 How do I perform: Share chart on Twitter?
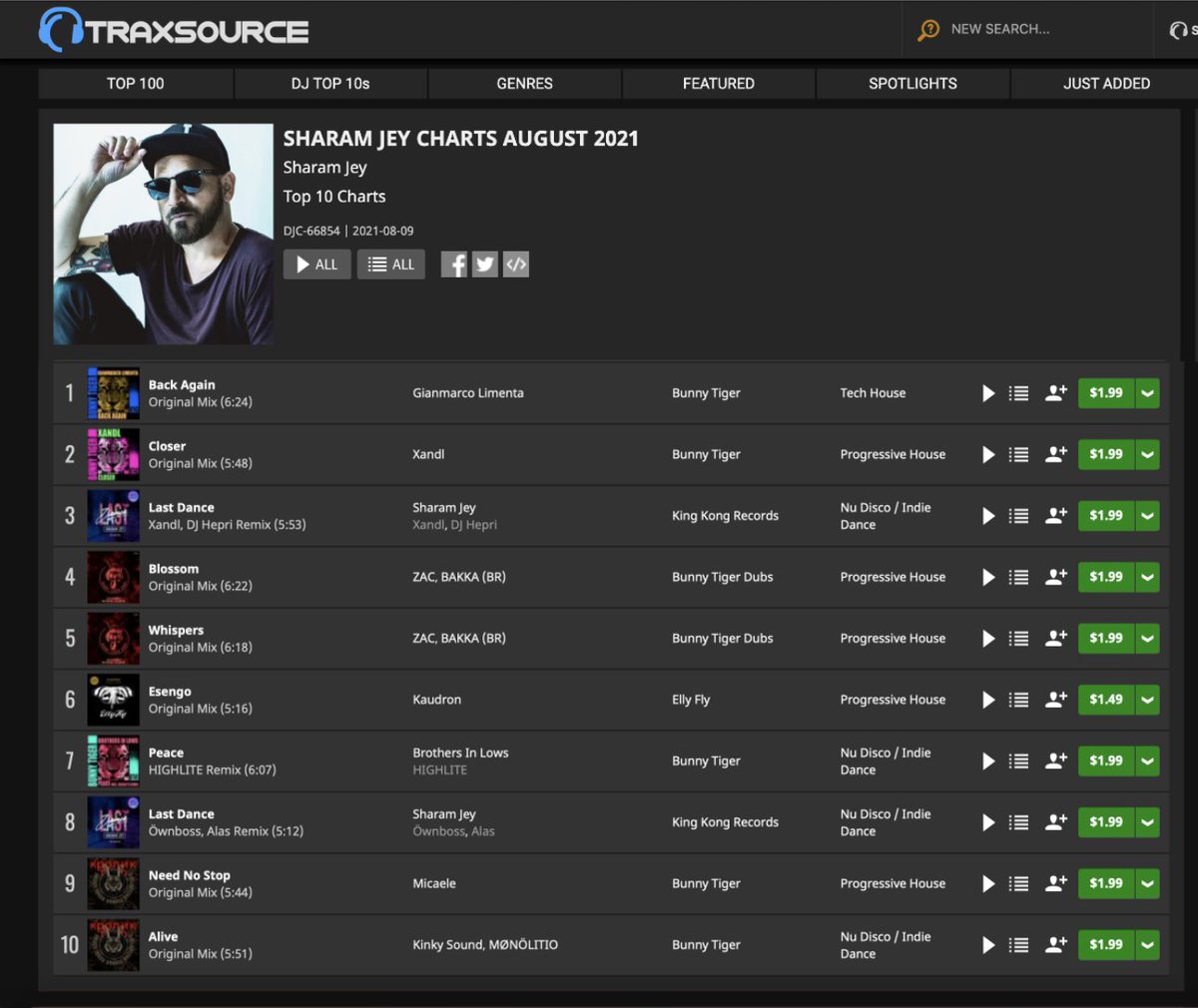click(485, 264)
